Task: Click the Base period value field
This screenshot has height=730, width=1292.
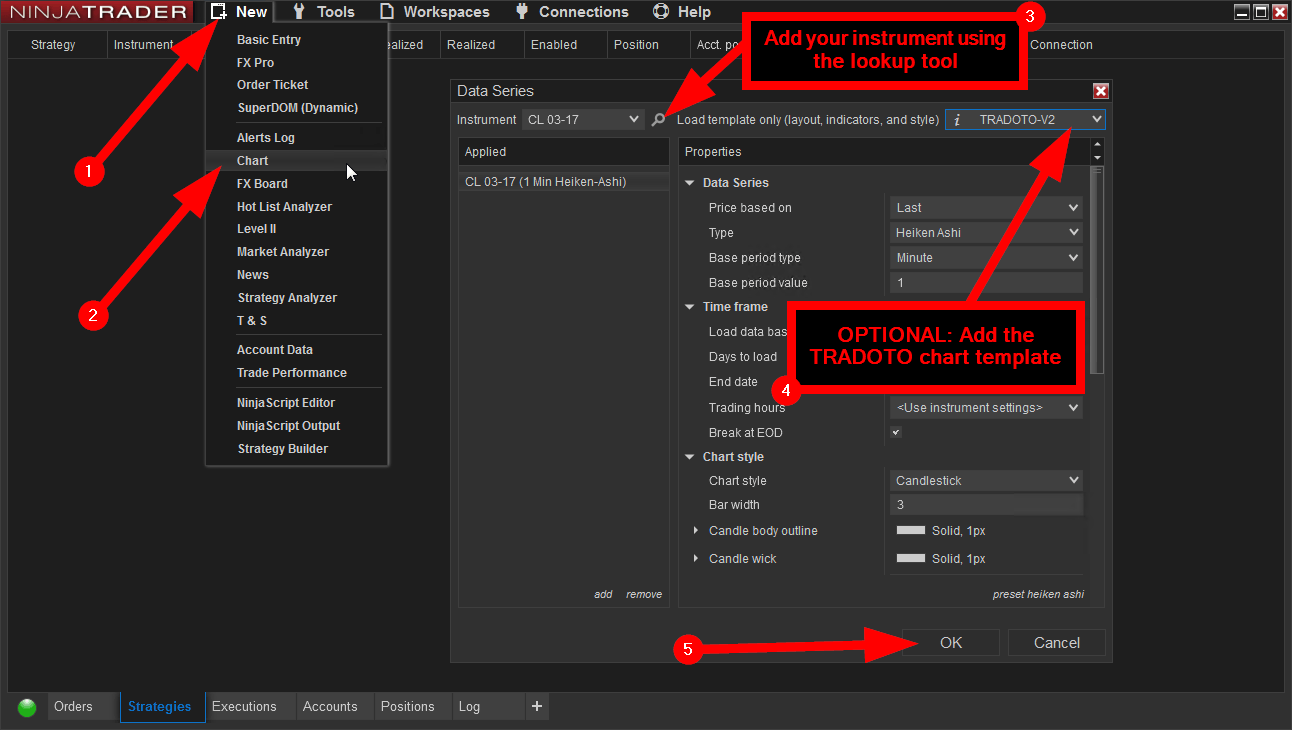Action: click(x=986, y=283)
